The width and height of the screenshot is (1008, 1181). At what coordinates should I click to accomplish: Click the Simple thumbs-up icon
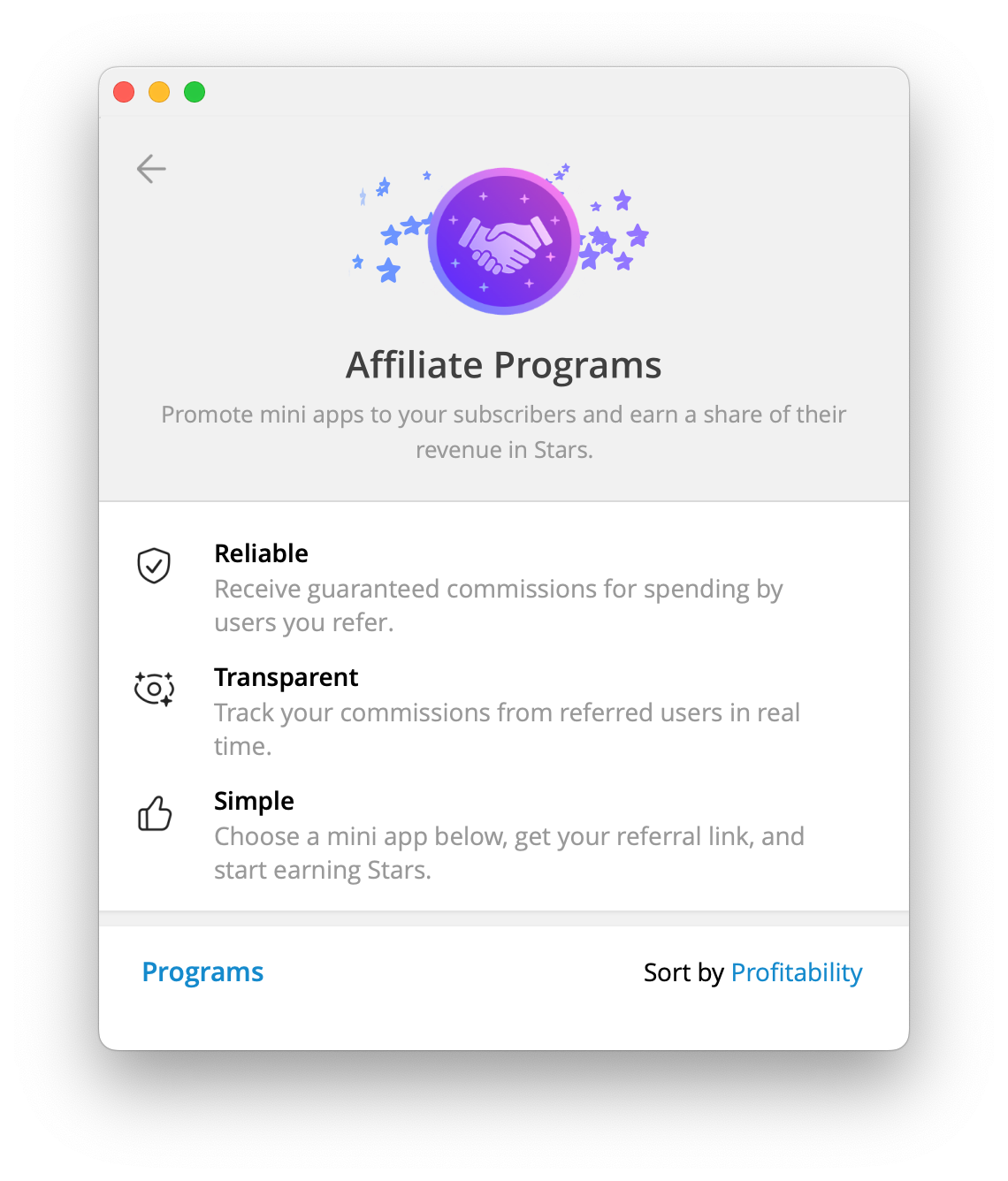[155, 813]
